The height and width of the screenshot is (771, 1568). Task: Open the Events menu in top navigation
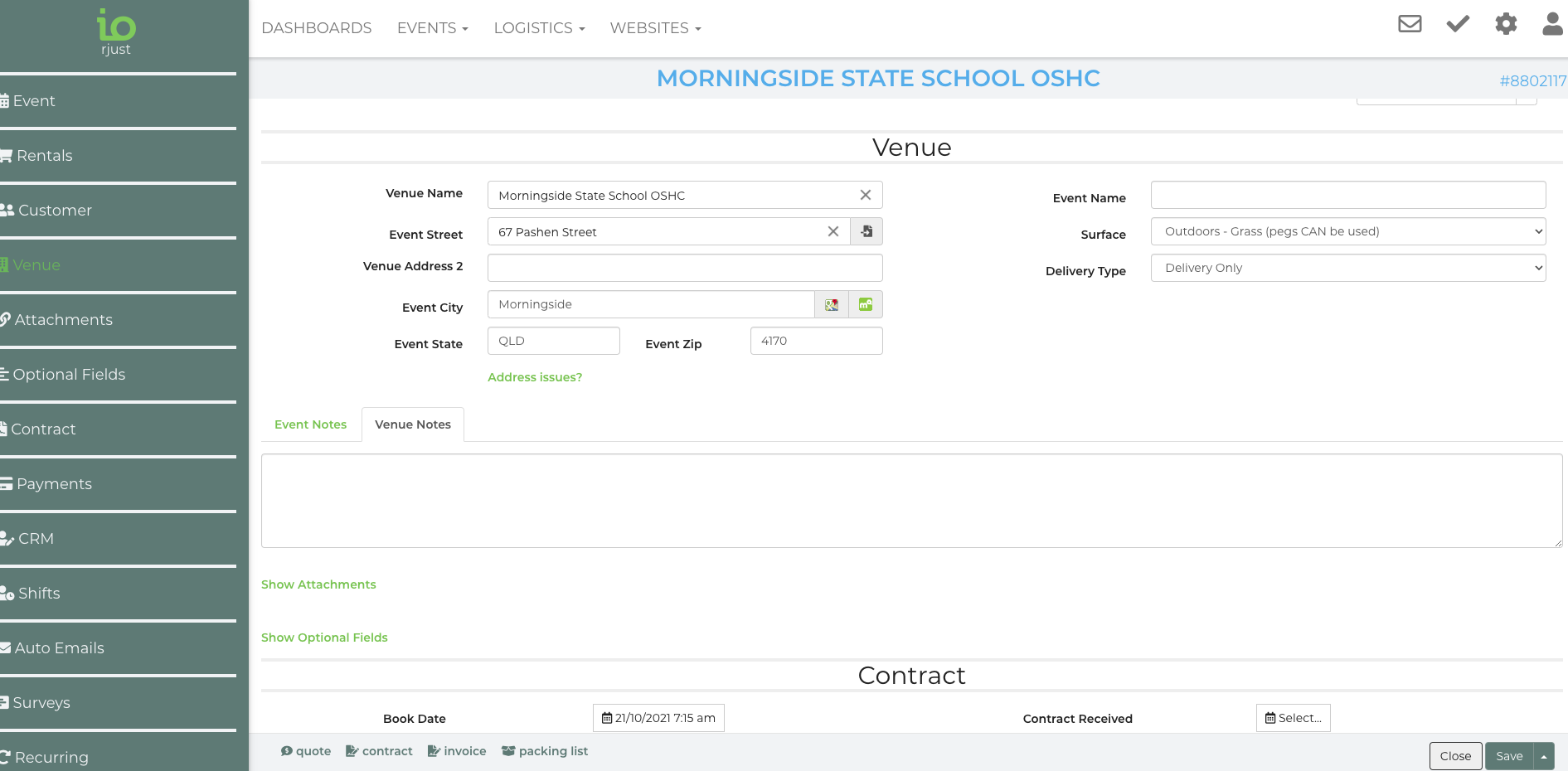tap(432, 28)
